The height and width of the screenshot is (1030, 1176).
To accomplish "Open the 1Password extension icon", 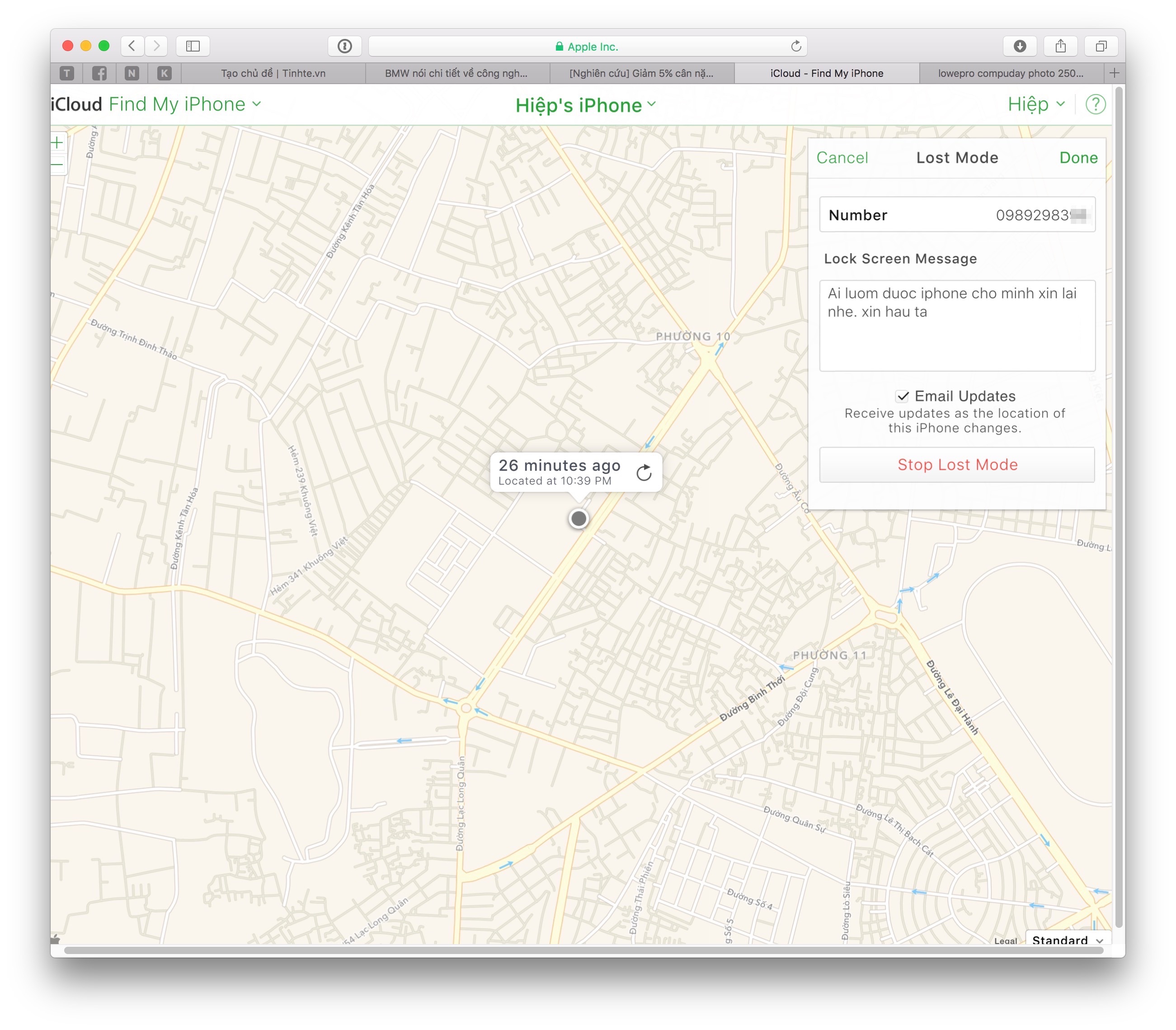I will 345,46.
